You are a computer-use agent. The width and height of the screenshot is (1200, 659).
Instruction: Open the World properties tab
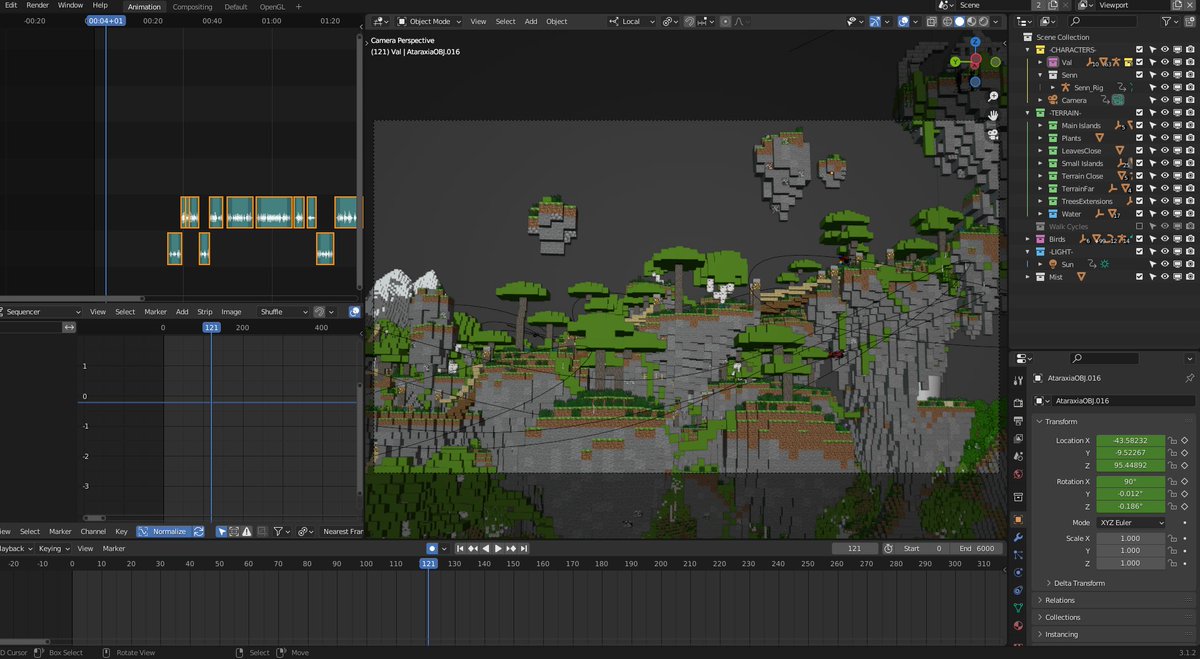(1018, 475)
